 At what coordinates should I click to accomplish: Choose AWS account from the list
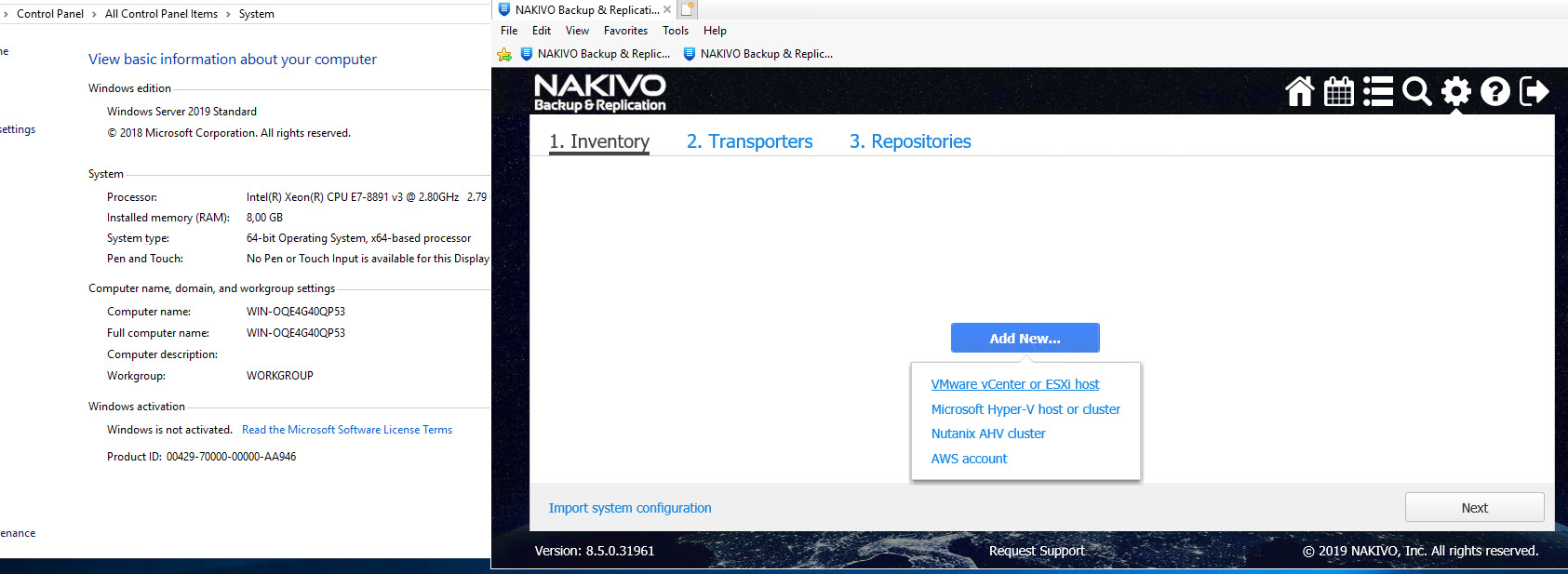pos(969,459)
